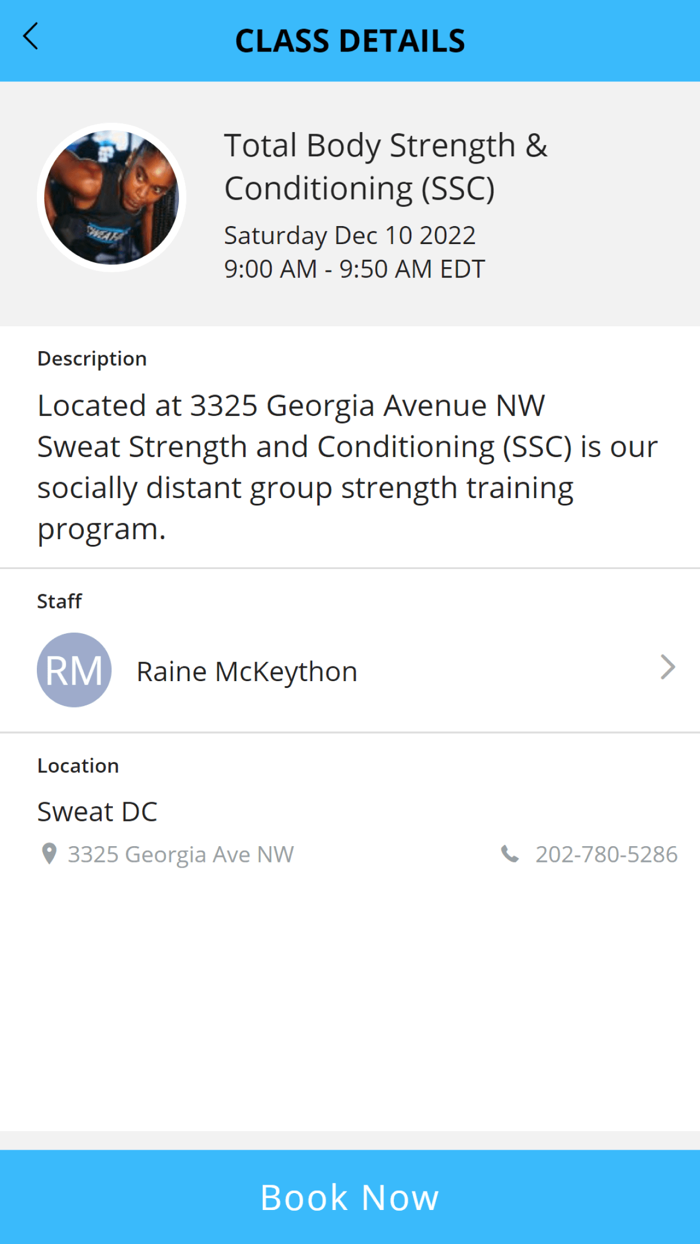This screenshot has width=700, height=1244.
Task: Click the Saturday Dec 10 date text
Action: (x=350, y=235)
